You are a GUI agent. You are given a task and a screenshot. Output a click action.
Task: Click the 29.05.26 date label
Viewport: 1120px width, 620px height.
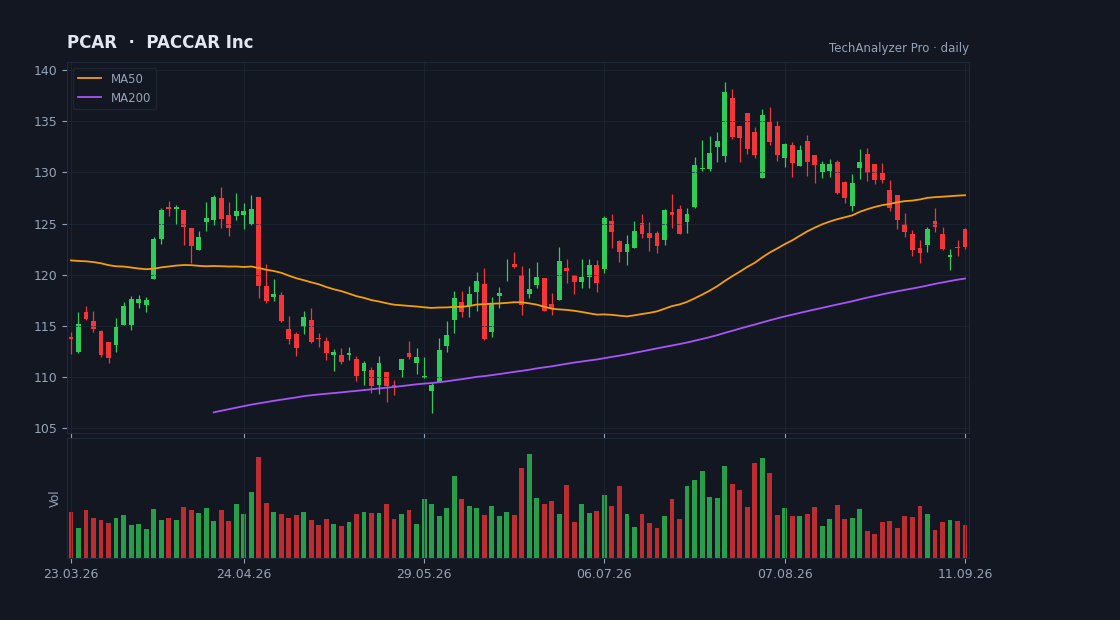tap(424, 574)
